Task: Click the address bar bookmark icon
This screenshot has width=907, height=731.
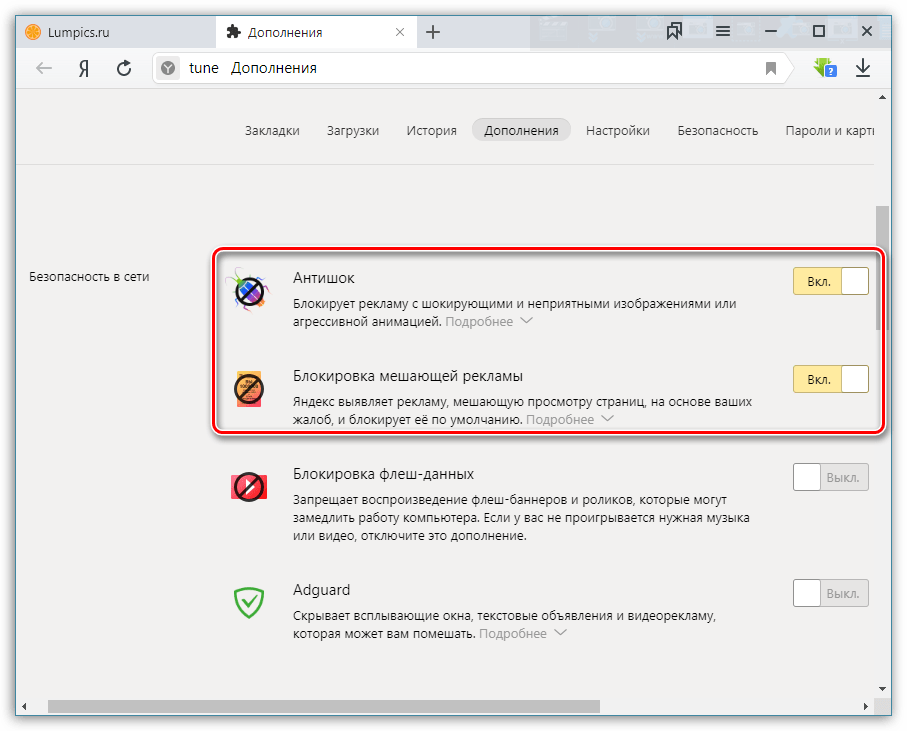Action: [771, 68]
